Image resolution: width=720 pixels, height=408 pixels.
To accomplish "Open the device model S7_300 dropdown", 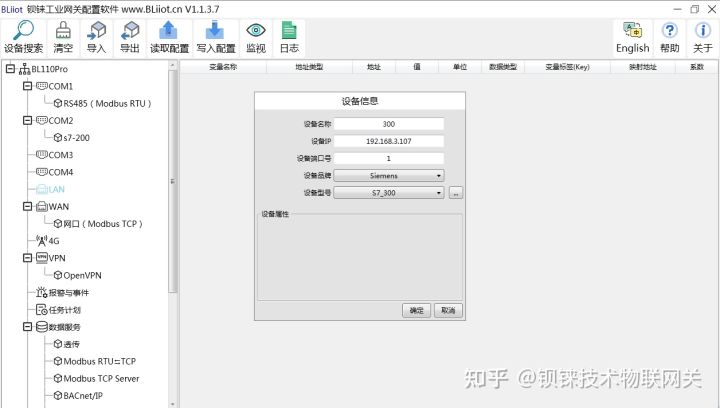I will click(x=389, y=193).
